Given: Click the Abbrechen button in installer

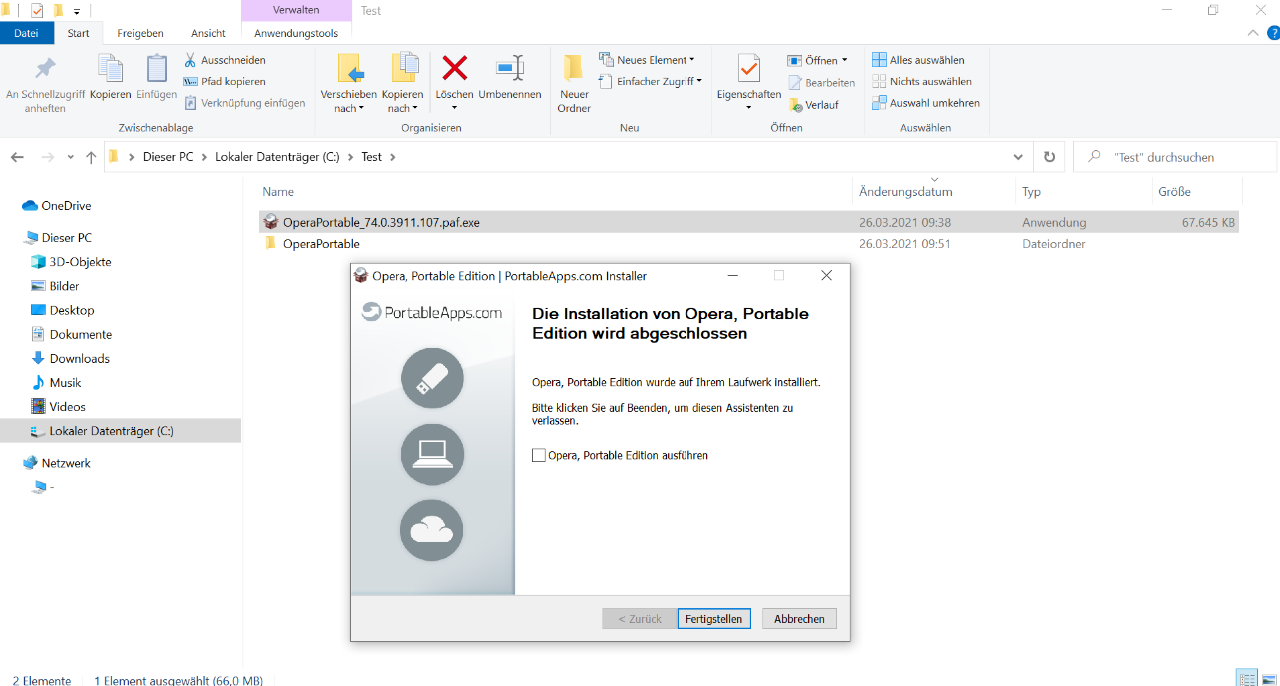Looking at the screenshot, I should [x=799, y=619].
